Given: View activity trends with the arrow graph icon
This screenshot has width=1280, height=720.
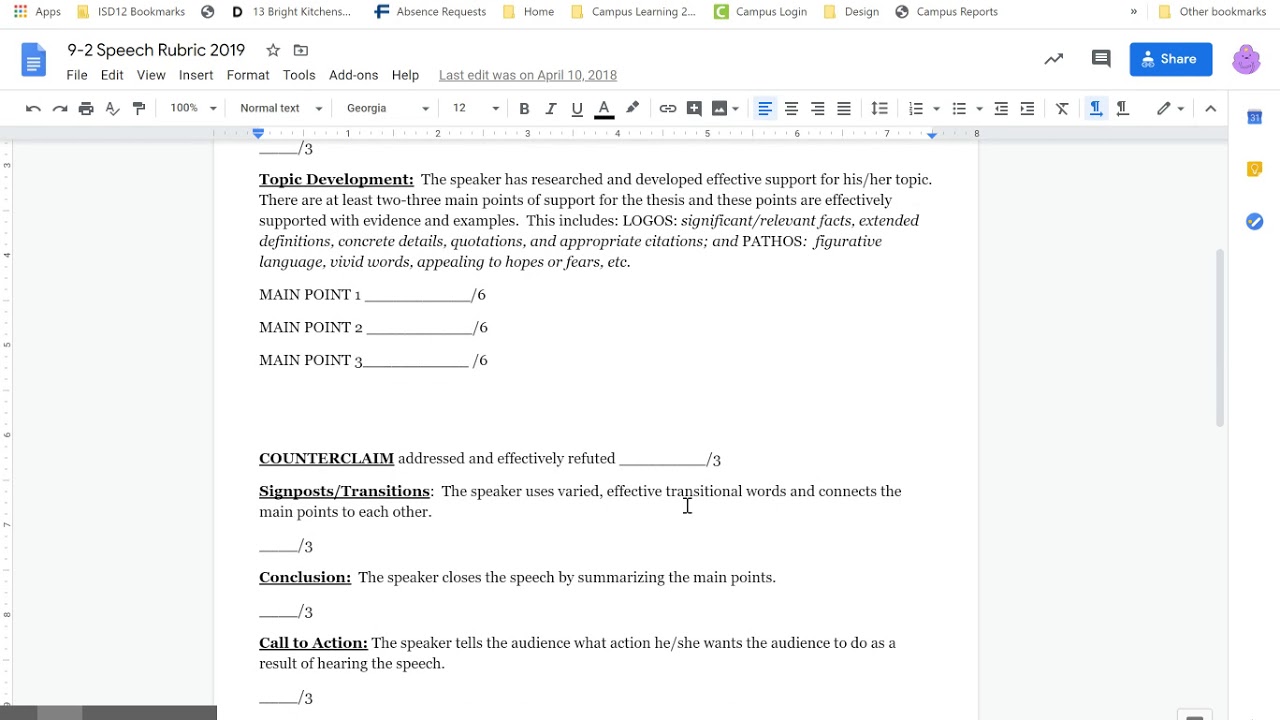Looking at the screenshot, I should click(1053, 59).
